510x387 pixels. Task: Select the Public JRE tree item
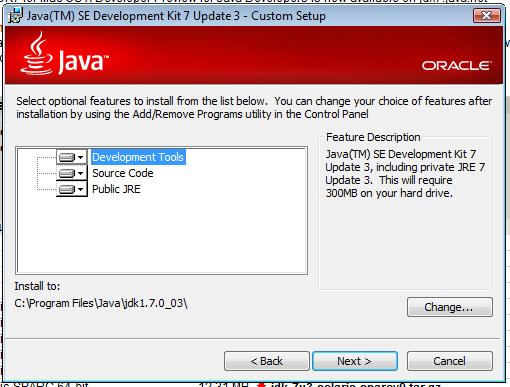116,189
